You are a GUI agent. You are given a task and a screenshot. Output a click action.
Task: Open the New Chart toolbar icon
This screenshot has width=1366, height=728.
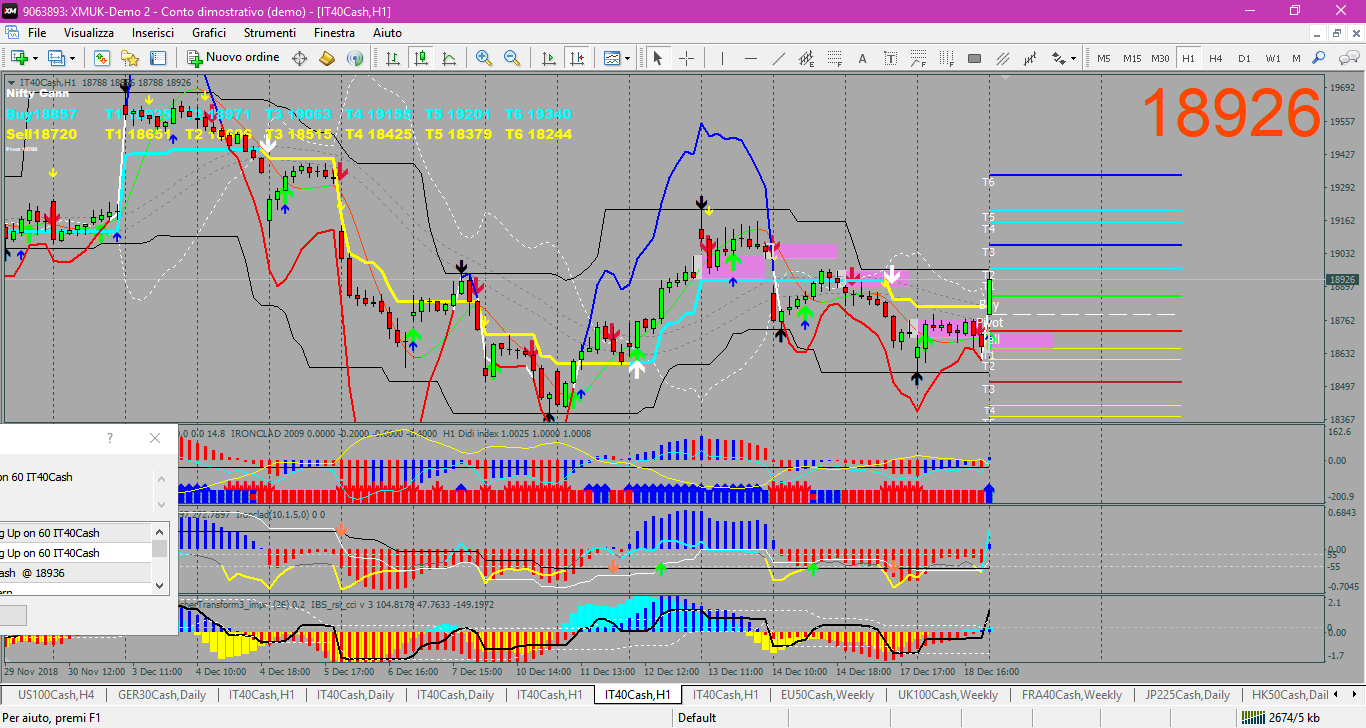pyautogui.click(x=18, y=58)
